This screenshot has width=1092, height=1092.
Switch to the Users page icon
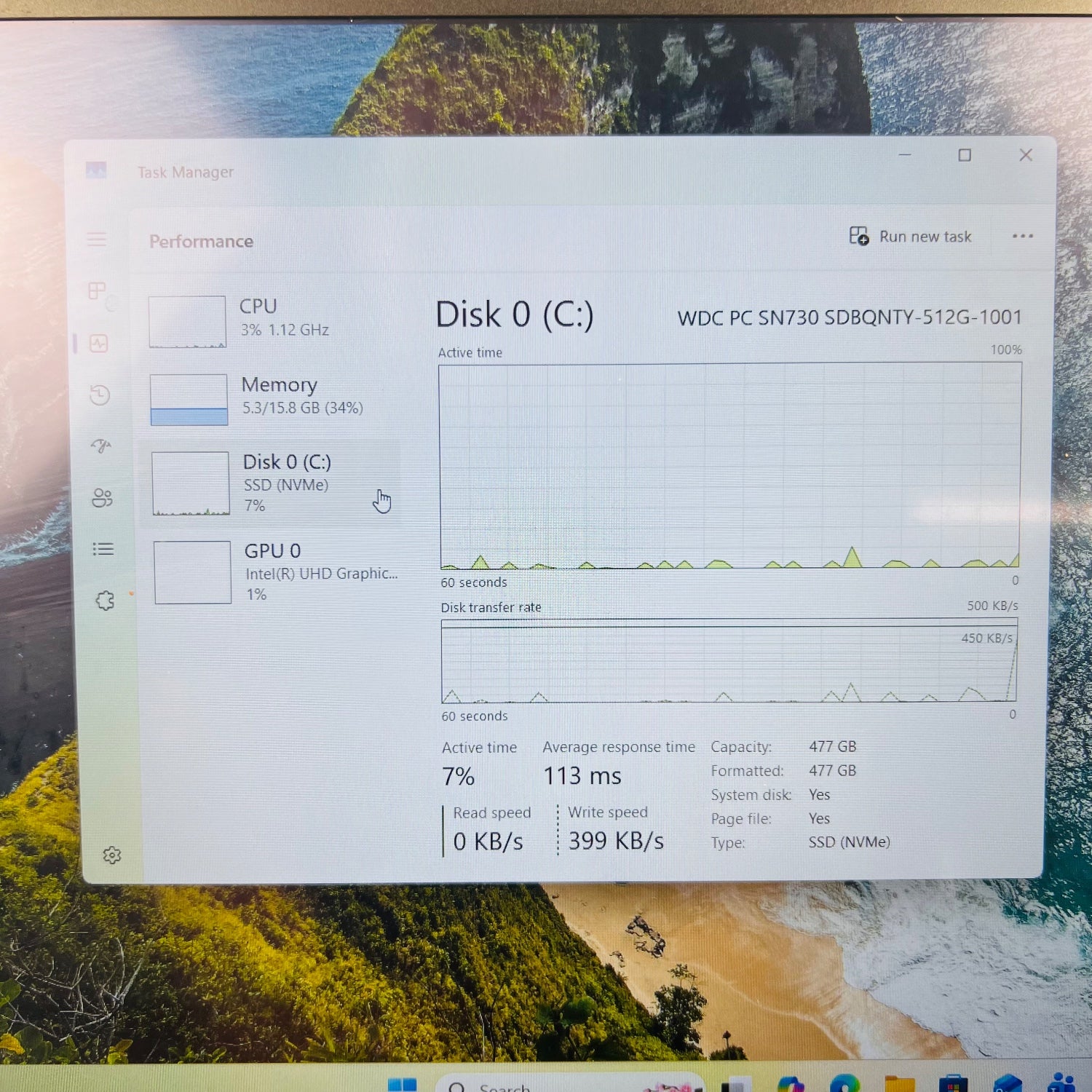click(x=102, y=498)
